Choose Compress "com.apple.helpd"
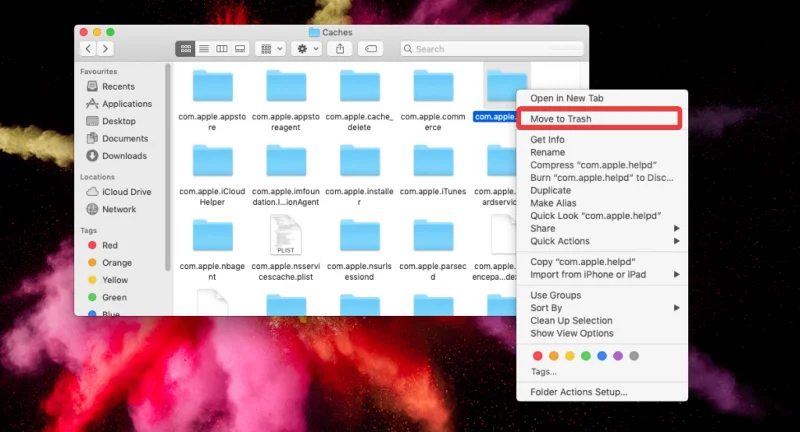Screen dimensions: 800x432 tap(602, 165)
